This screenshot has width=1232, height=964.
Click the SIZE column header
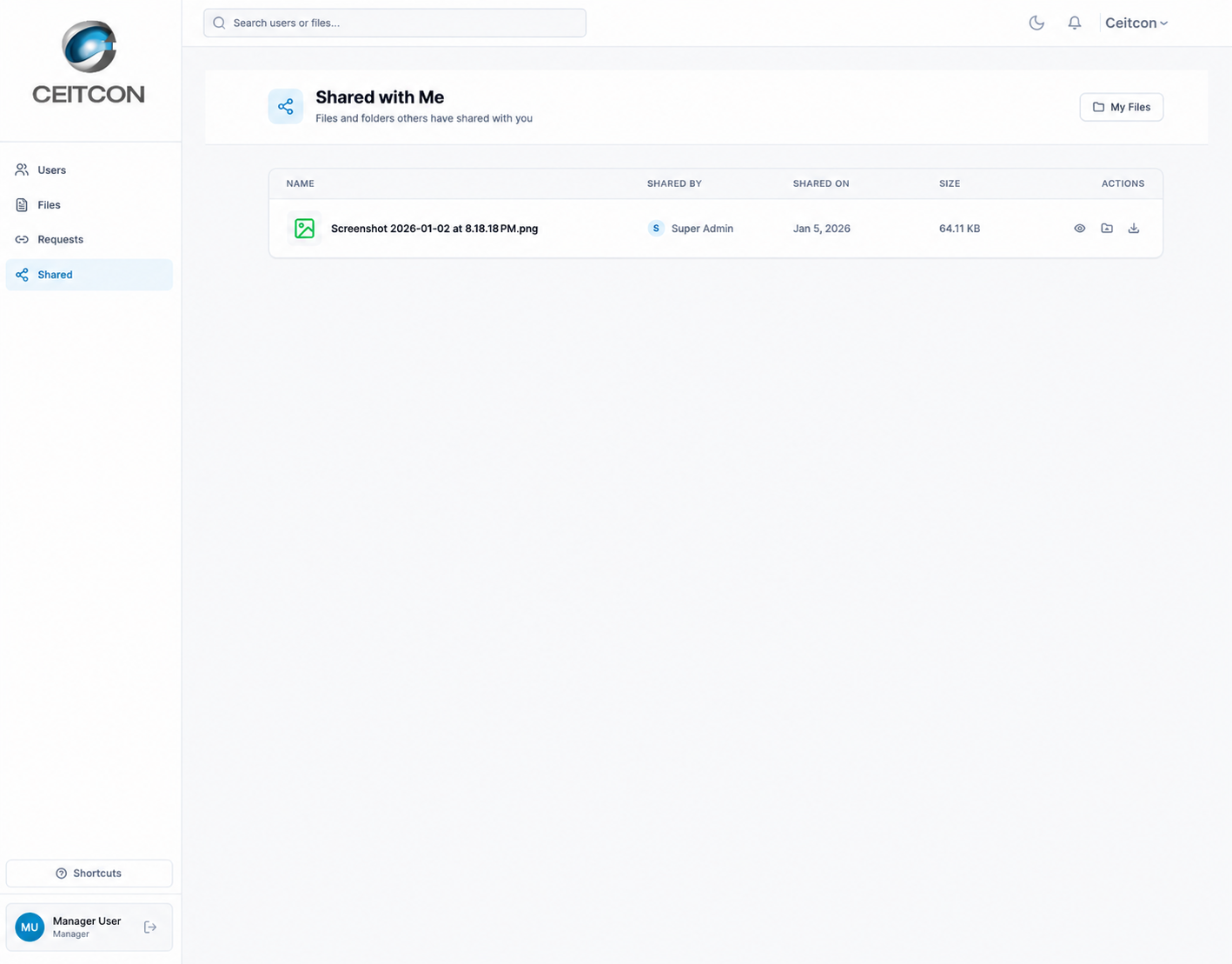[x=950, y=183]
